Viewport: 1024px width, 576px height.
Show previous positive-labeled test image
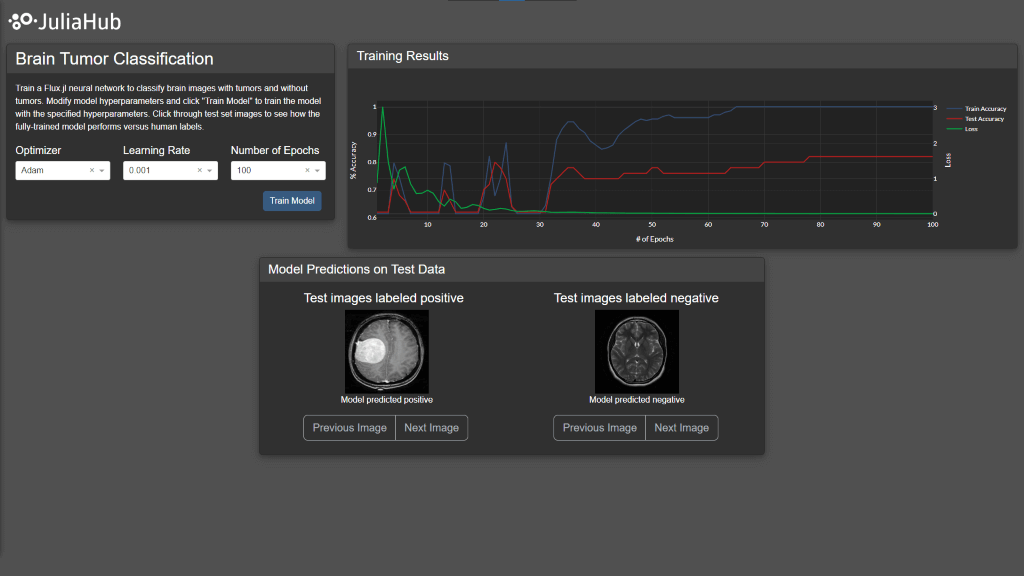(349, 428)
